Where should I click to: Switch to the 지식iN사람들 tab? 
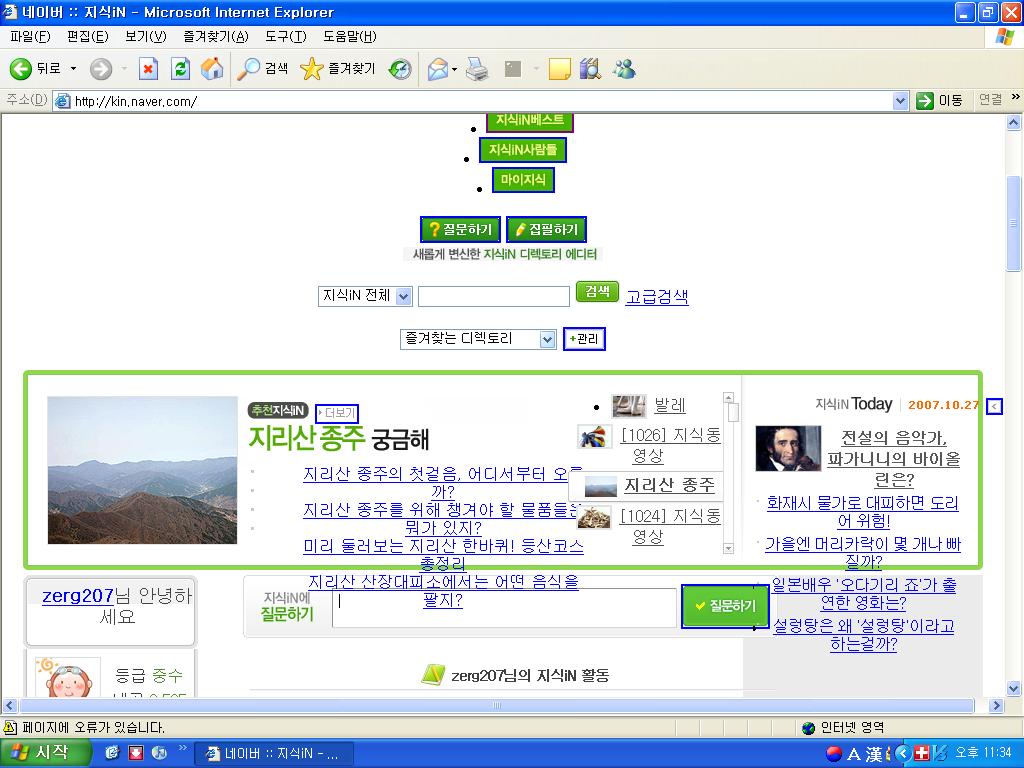(522, 150)
